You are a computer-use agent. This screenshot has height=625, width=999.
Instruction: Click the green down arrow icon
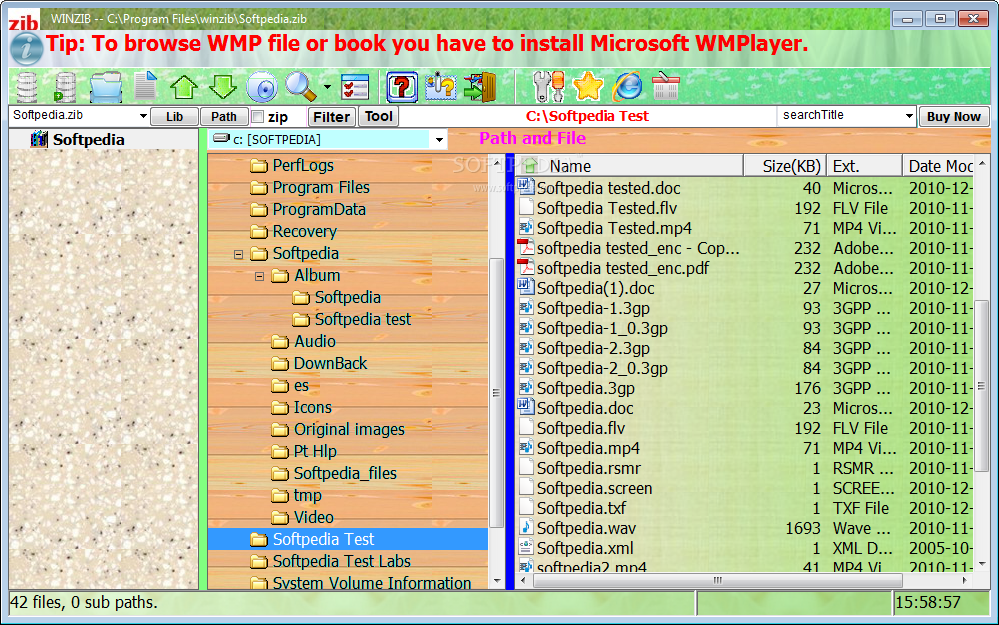tap(223, 87)
